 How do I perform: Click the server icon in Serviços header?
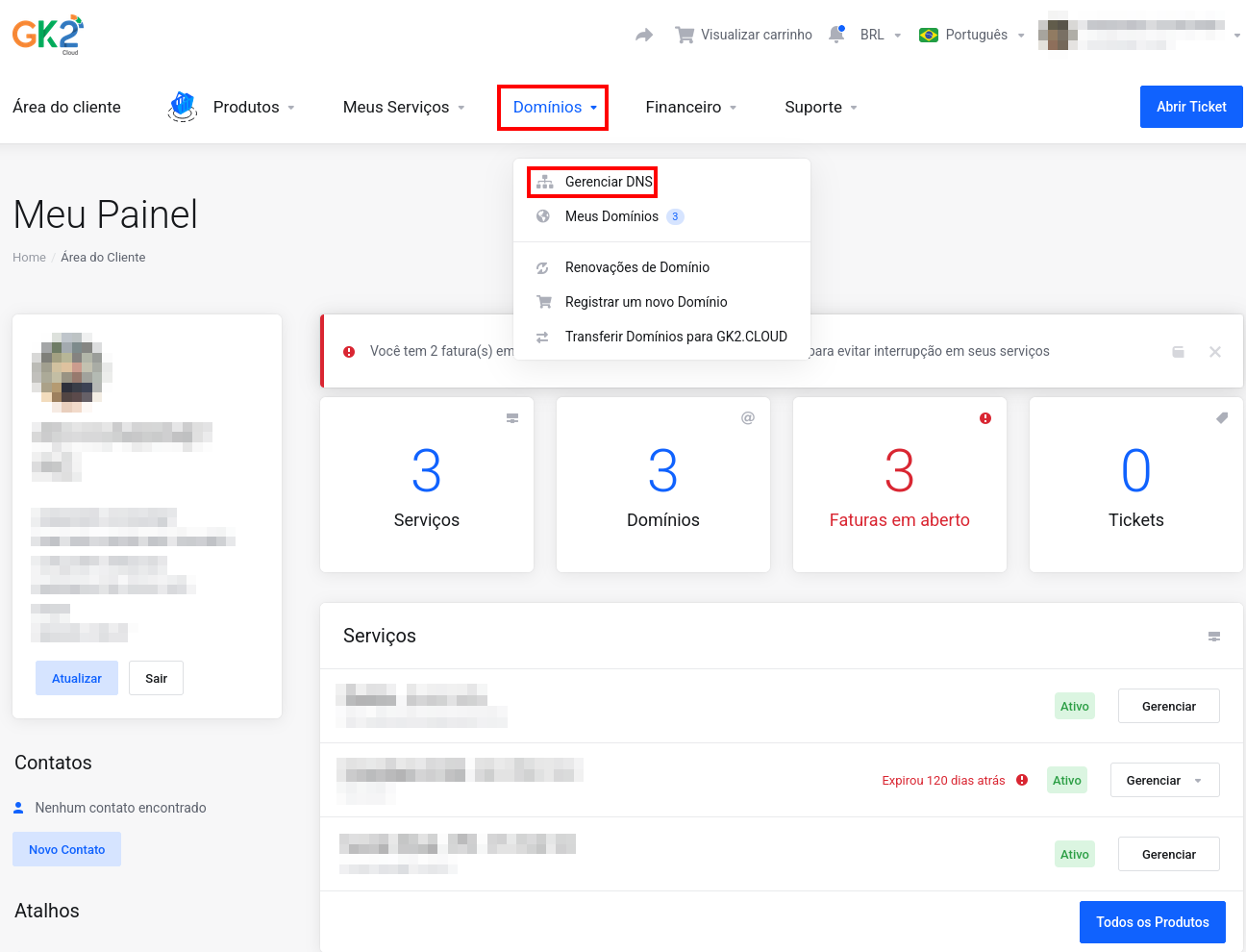[1214, 637]
